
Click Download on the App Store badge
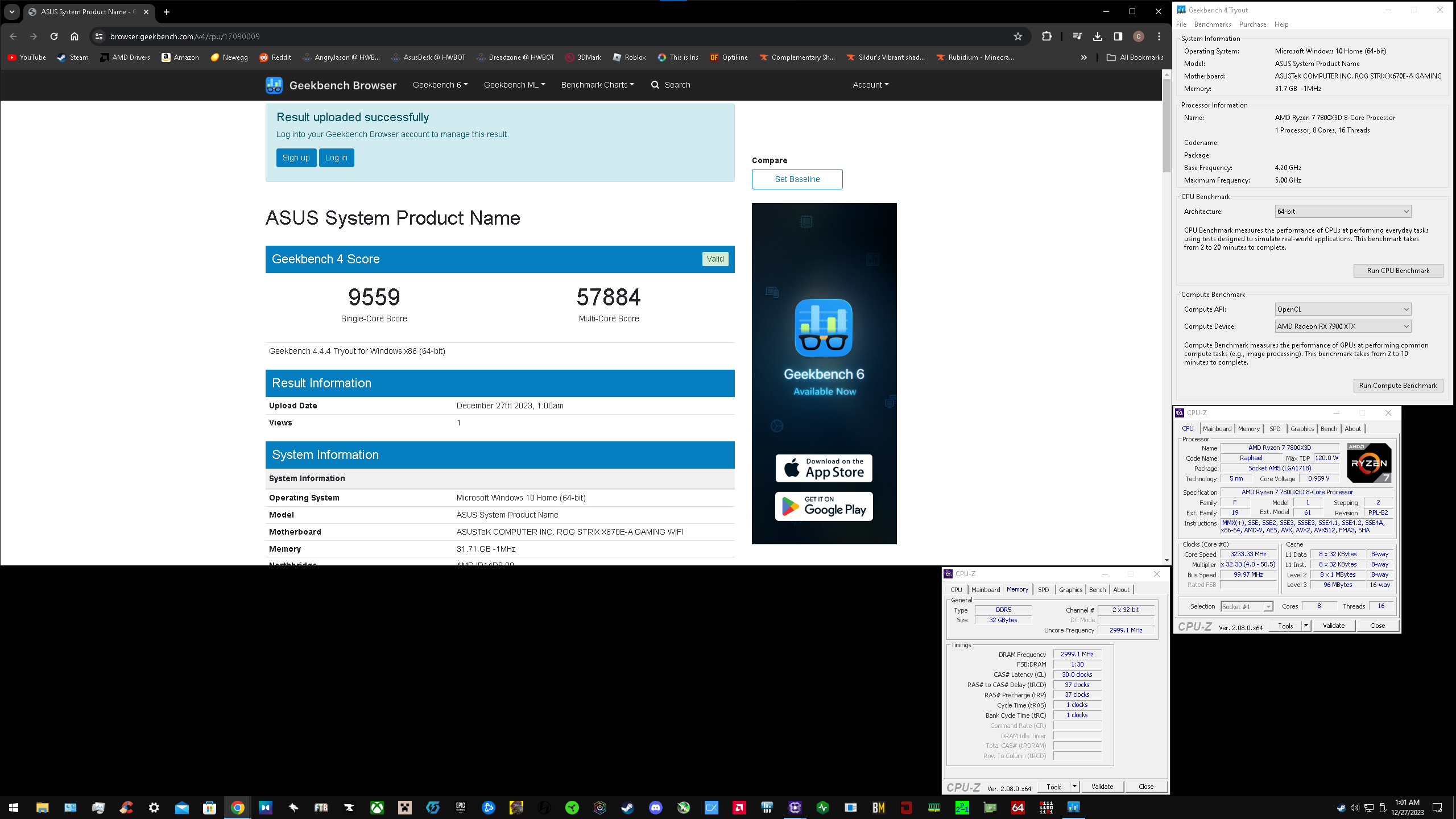pyautogui.click(x=824, y=468)
